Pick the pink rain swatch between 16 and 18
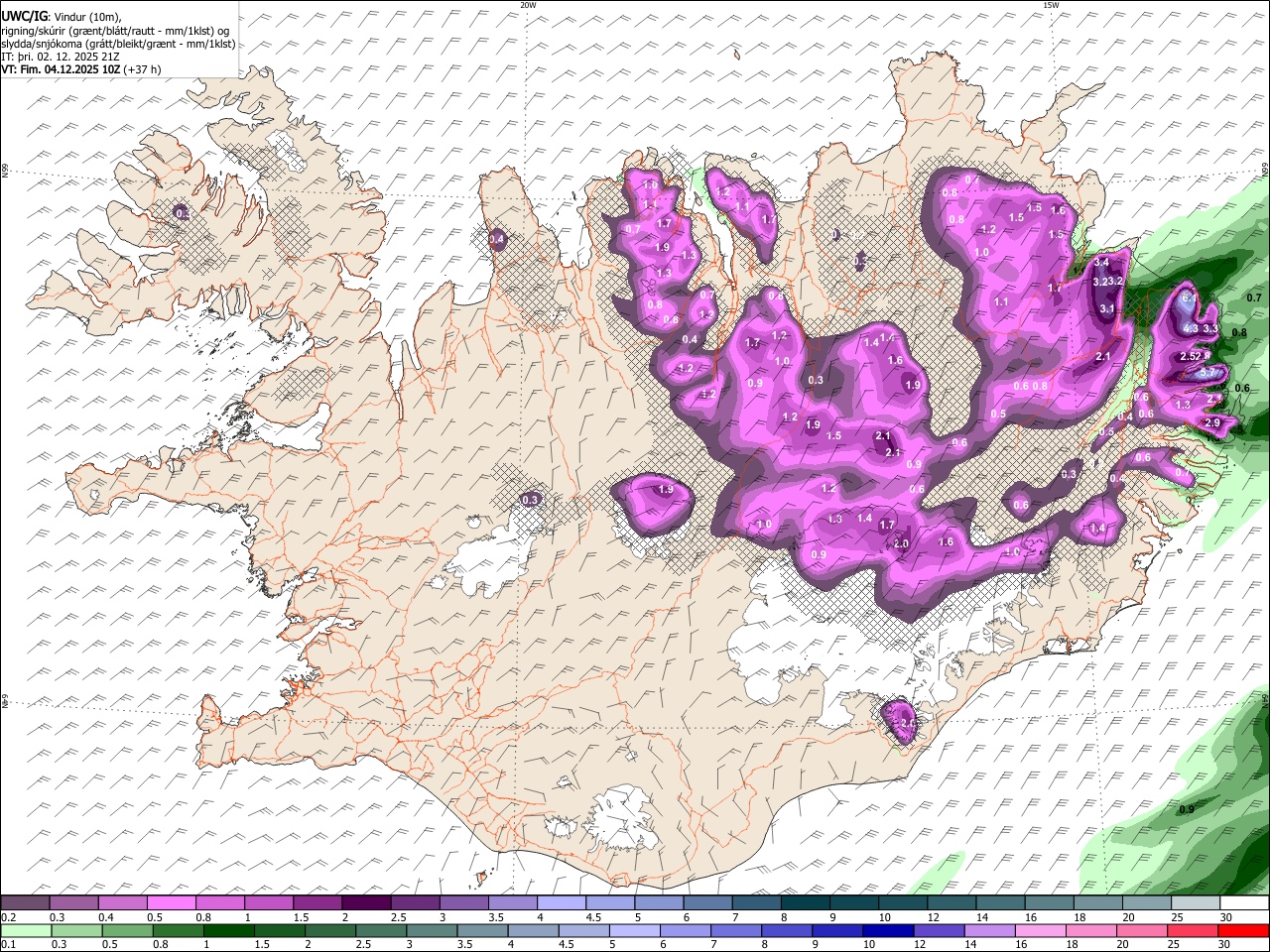This screenshot has width=1270, height=952. 1039,931
